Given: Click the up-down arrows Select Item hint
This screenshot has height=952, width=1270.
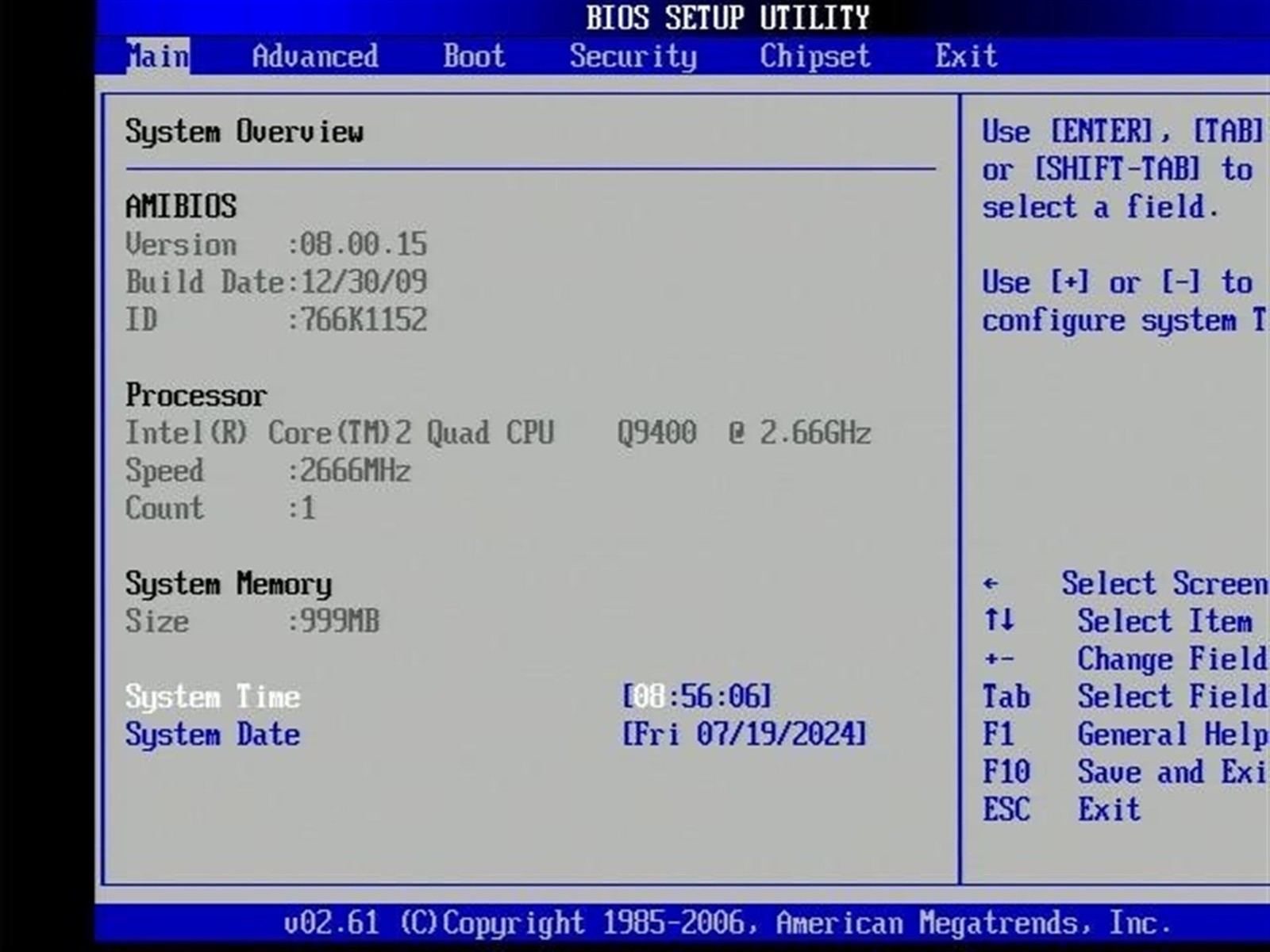Looking at the screenshot, I should pos(1118,621).
